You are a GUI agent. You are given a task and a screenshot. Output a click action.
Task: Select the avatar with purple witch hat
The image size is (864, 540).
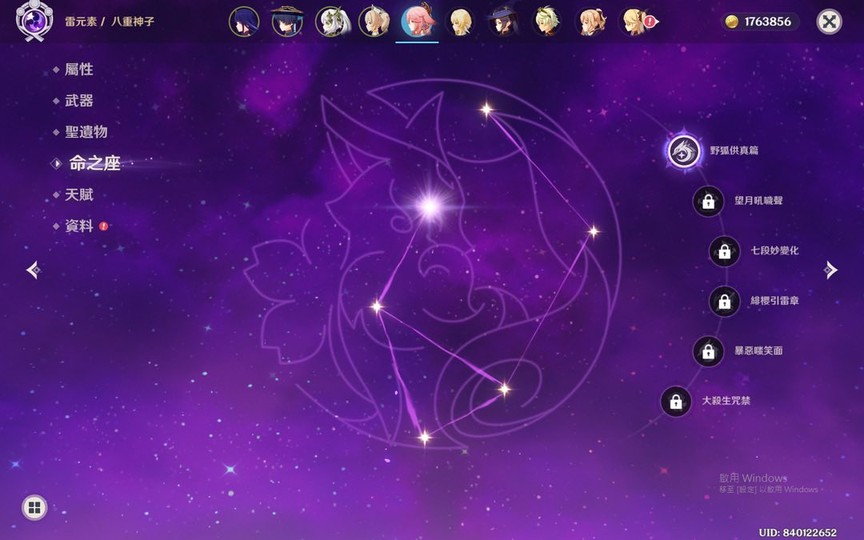(504, 21)
